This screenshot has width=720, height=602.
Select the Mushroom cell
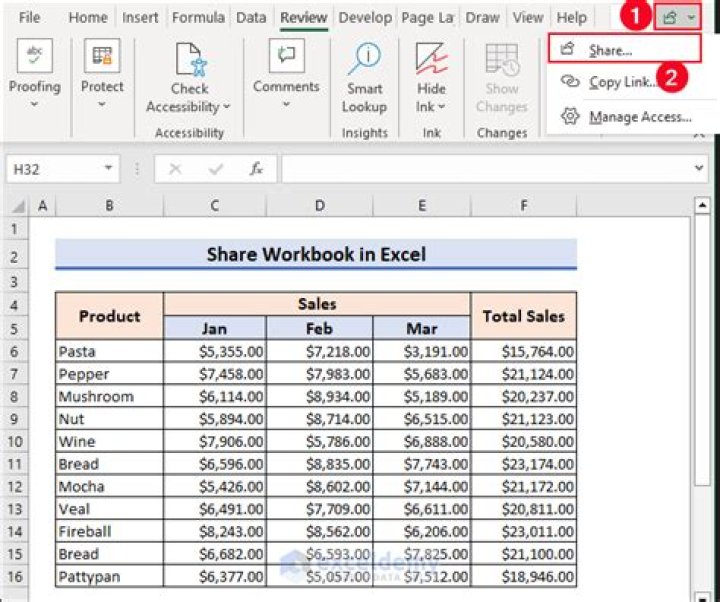pyautogui.click(x=109, y=396)
